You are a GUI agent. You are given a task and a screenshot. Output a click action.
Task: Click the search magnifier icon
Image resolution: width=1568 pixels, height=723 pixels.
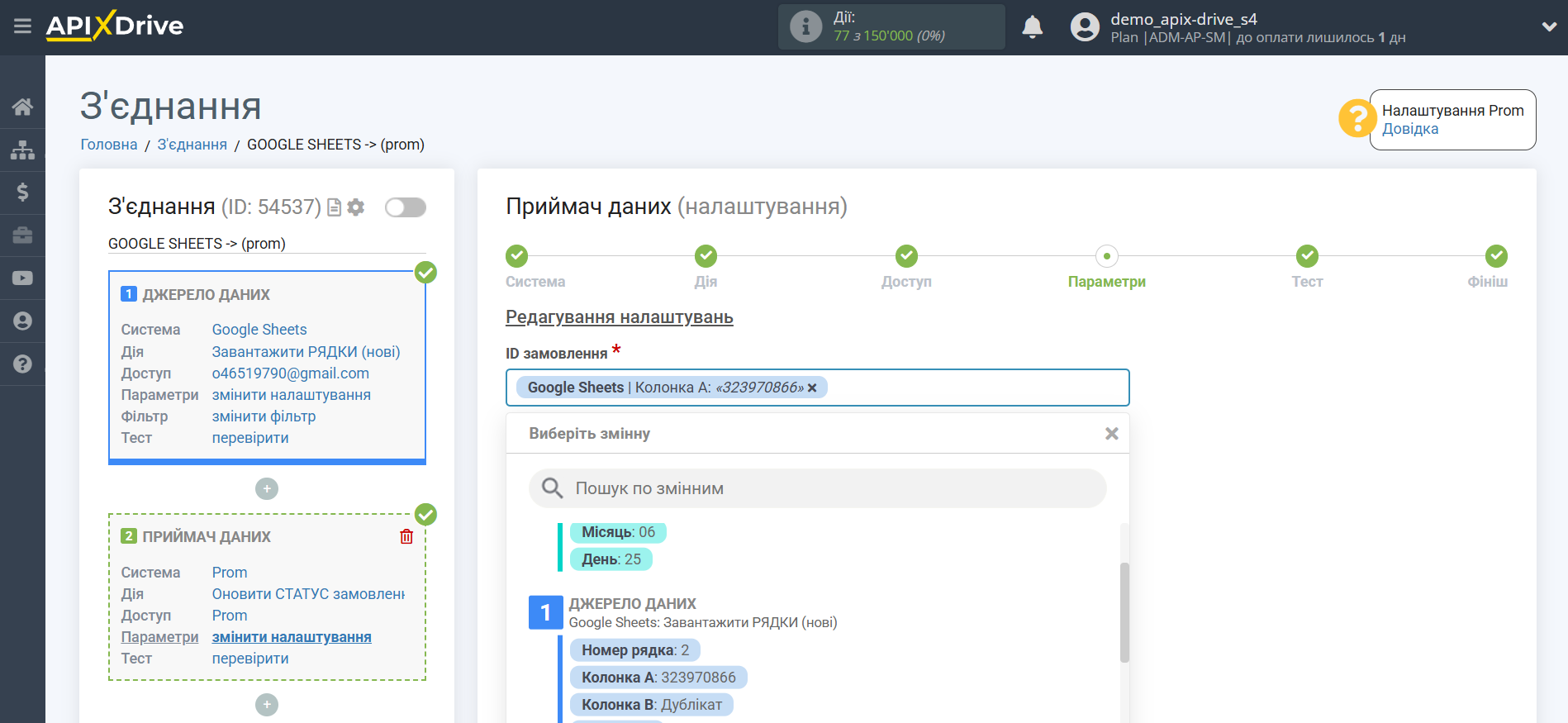[x=552, y=488]
